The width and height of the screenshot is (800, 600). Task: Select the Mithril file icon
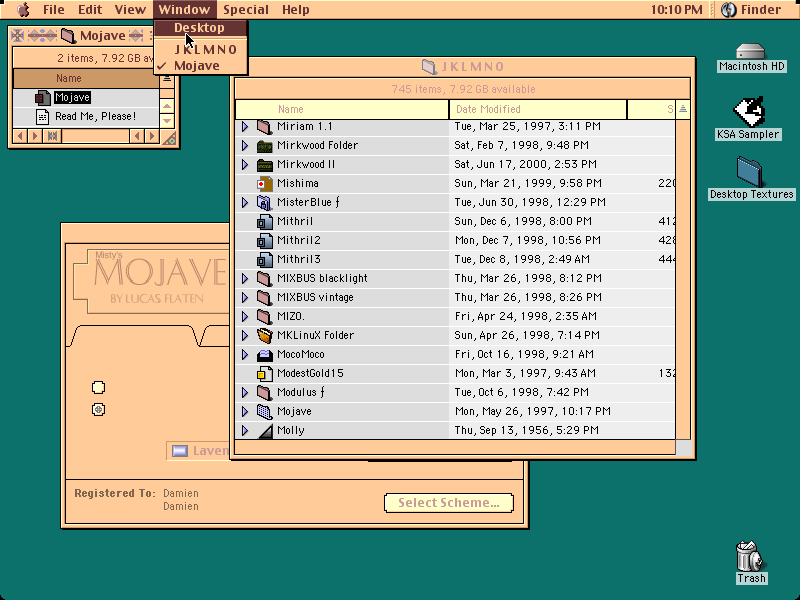(264, 221)
